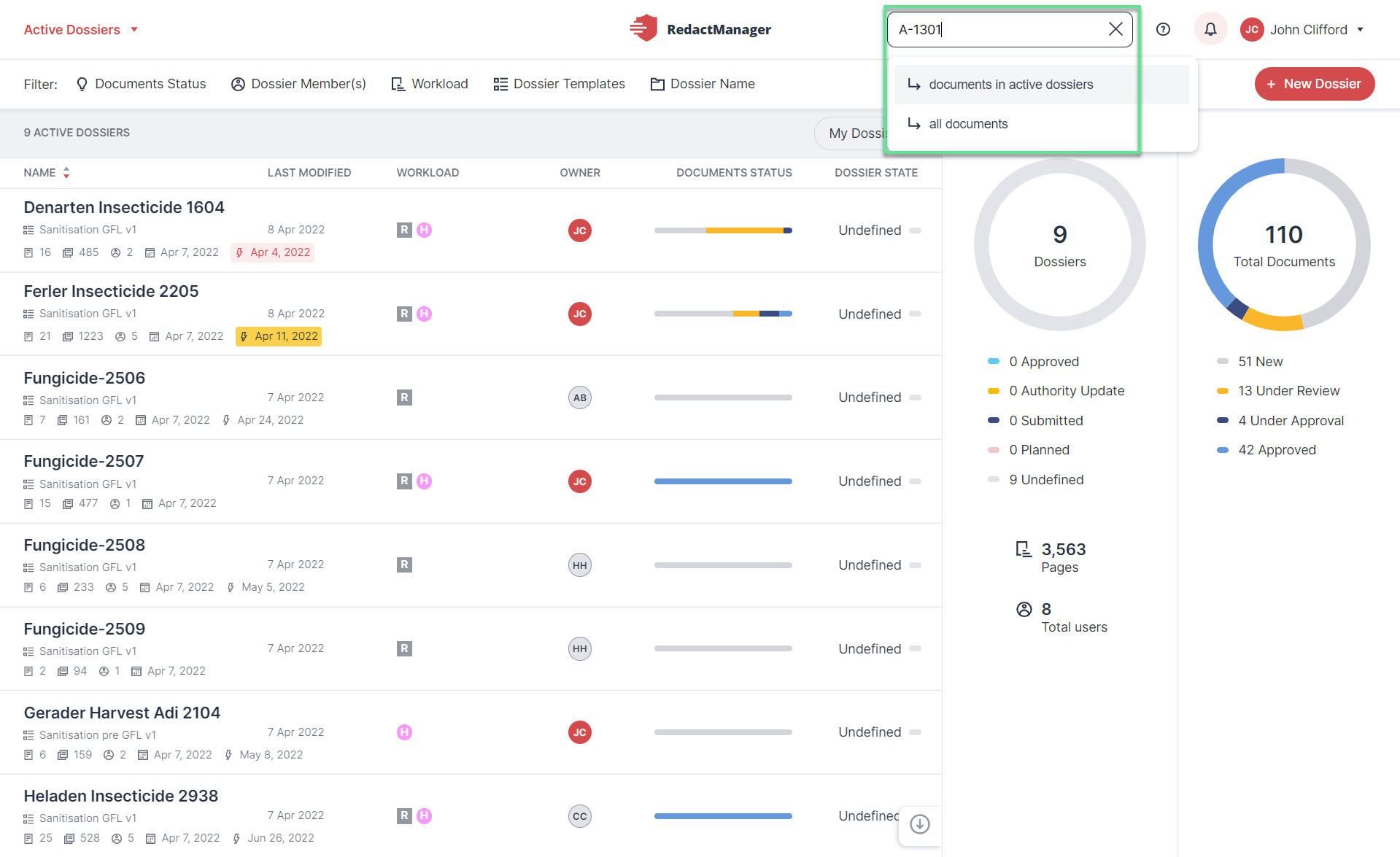Click the documents status bar for Ferler Insecticide 2205
This screenshot has height=857, width=1400.
pyautogui.click(x=723, y=314)
